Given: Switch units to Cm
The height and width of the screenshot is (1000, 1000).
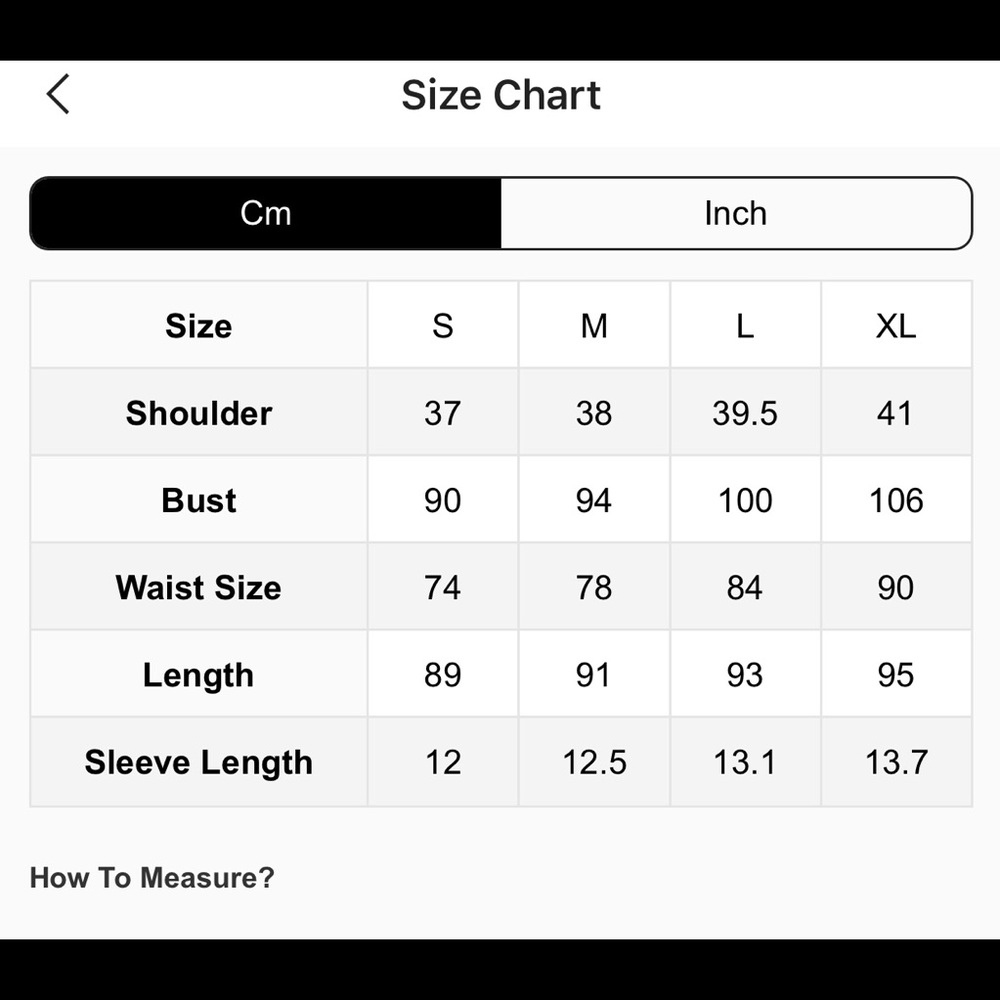Looking at the screenshot, I should [266, 213].
